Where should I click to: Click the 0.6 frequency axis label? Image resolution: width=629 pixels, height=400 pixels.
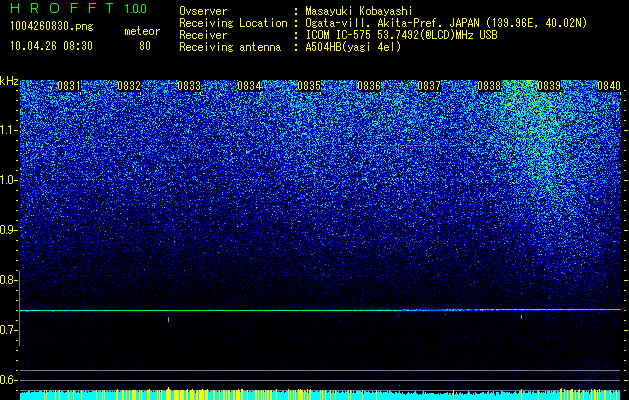pos(8,380)
